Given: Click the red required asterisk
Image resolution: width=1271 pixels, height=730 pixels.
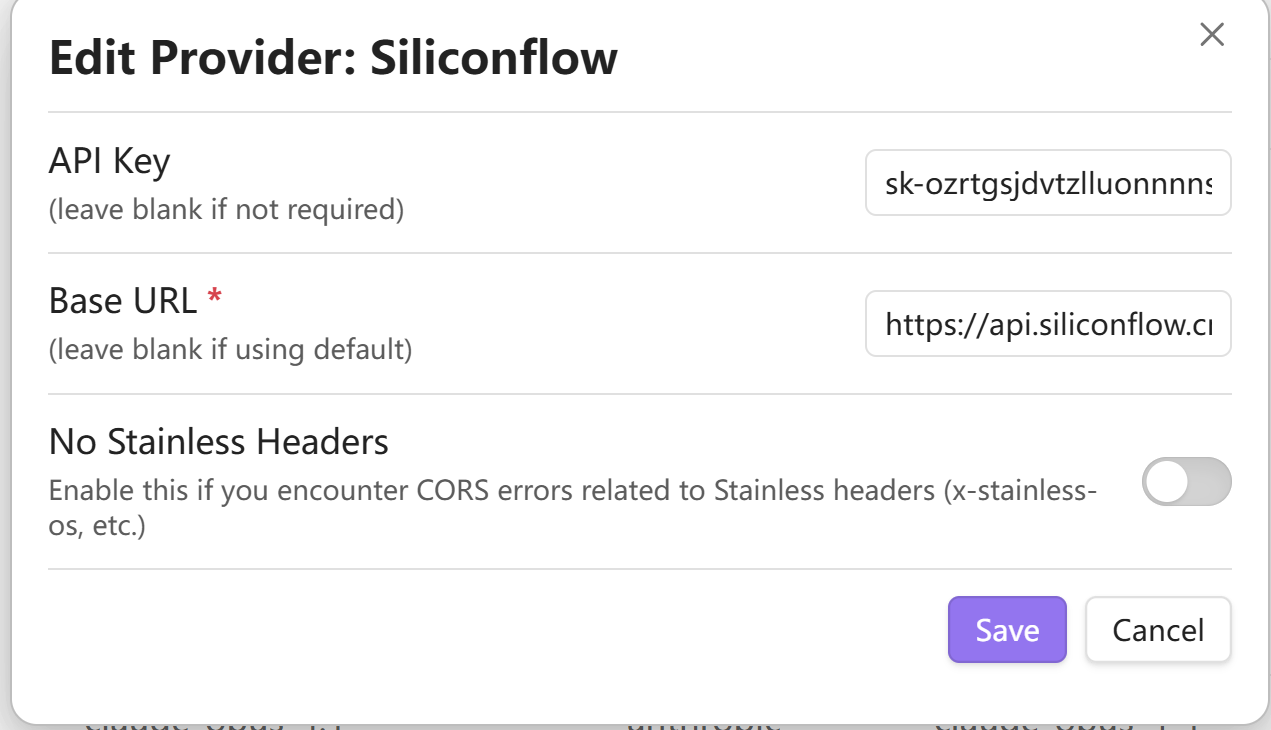Looking at the screenshot, I should (x=213, y=298).
